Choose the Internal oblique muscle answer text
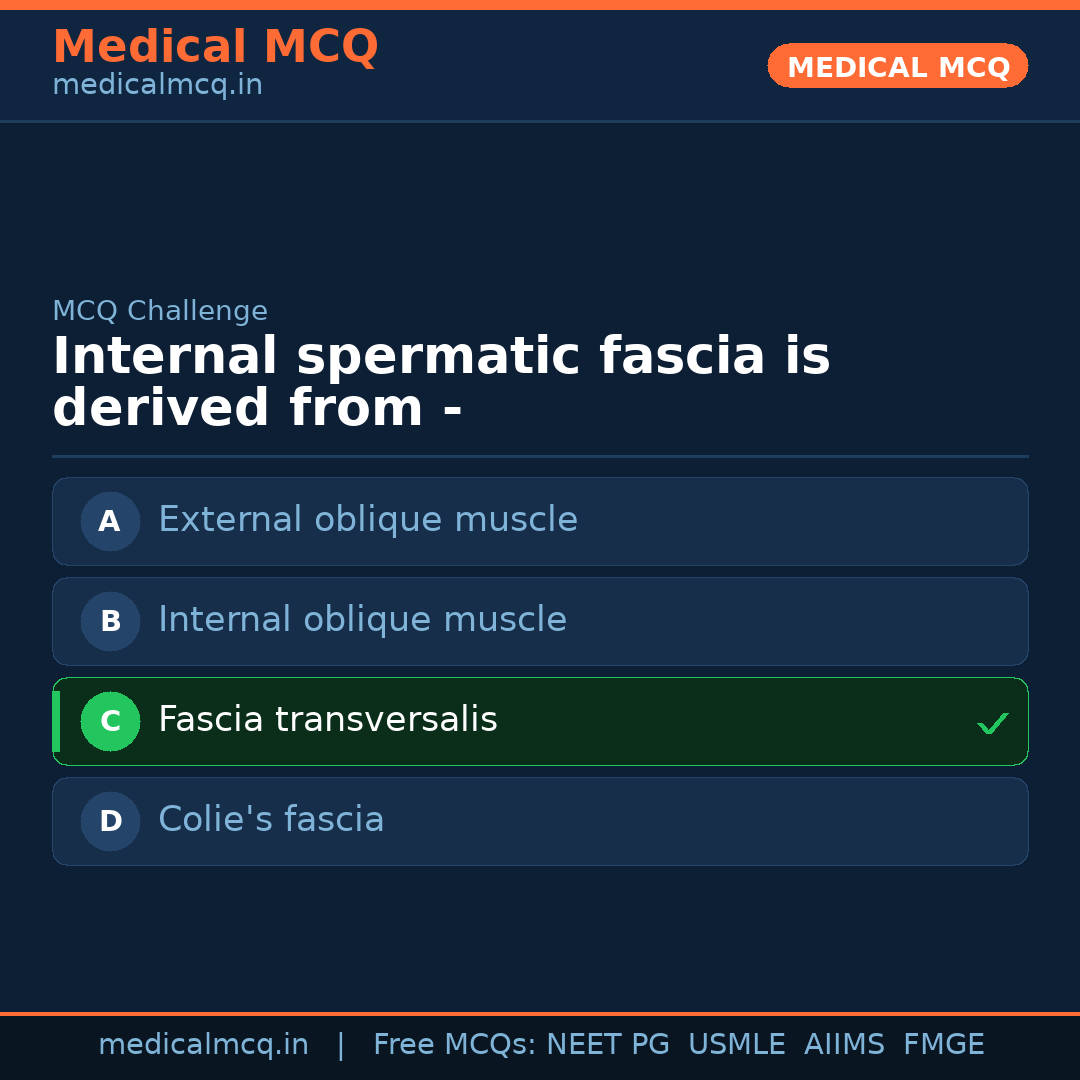Image resolution: width=1080 pixels, height=1080 pixels. (362, 620)
